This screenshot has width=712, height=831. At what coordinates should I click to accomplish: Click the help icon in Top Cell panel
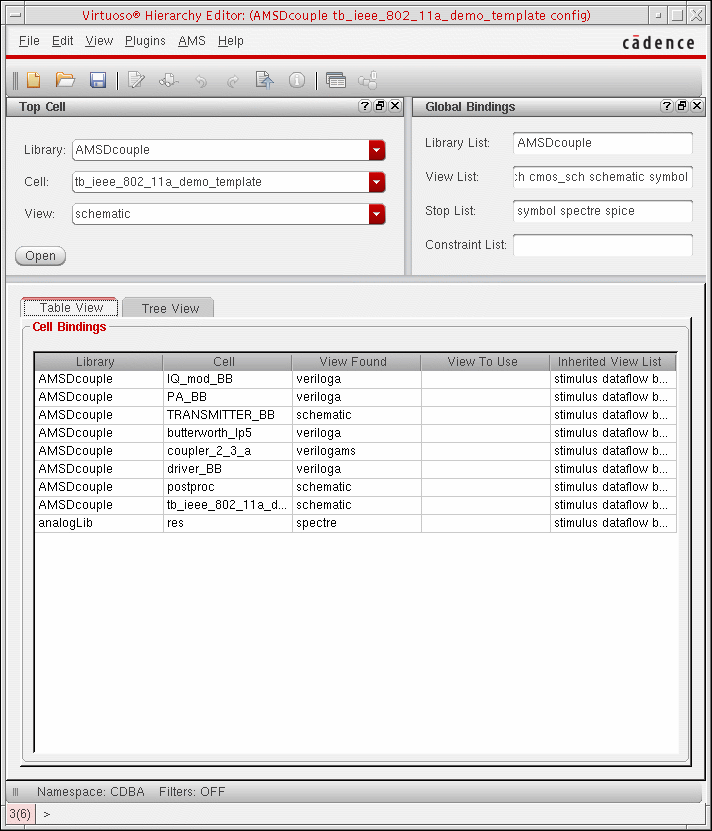click(365, 106)
